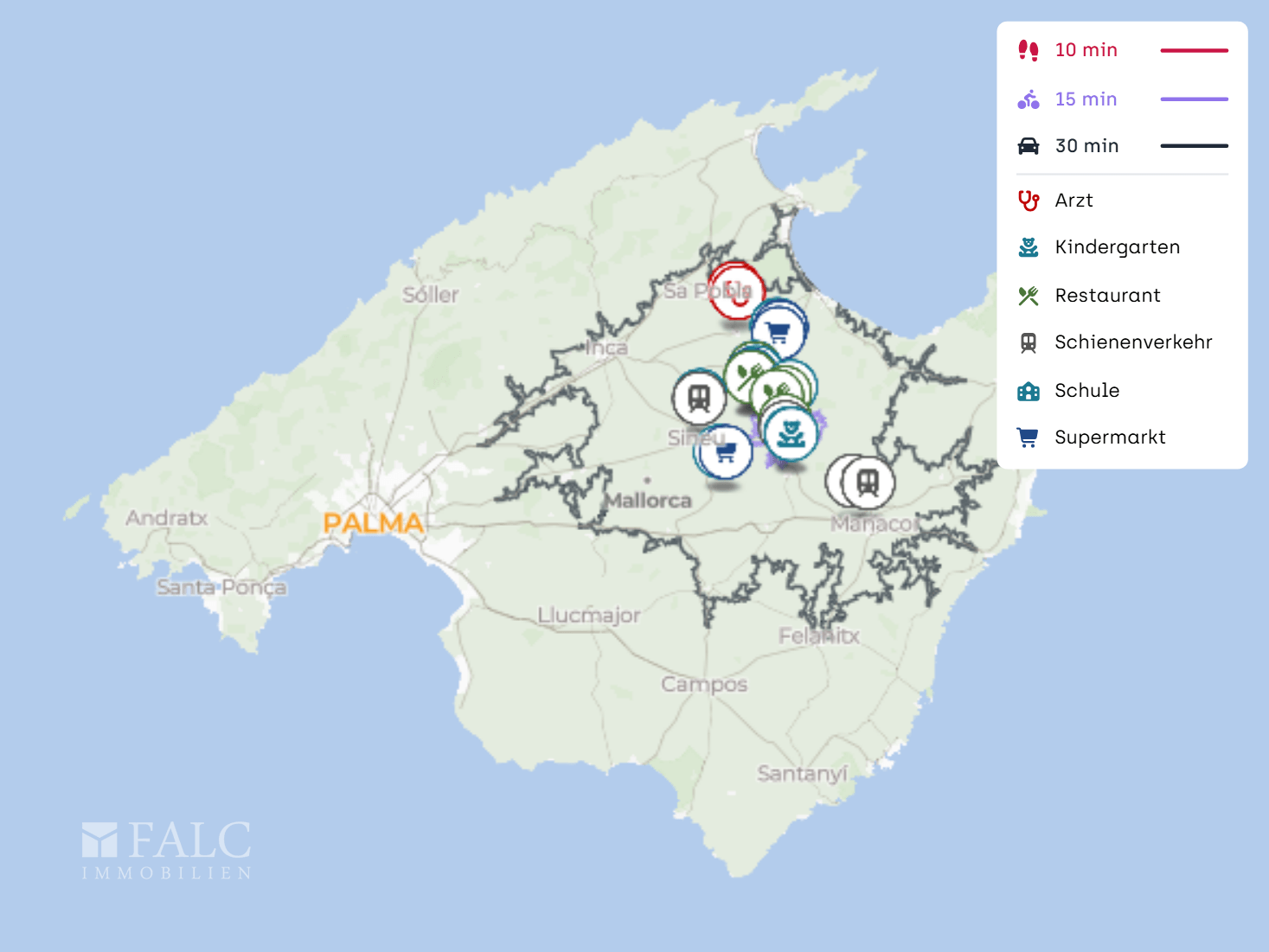The image size is (1269, 952).
Task: Click the dark 30 min line swatch
Action: tap(1194, 146)
